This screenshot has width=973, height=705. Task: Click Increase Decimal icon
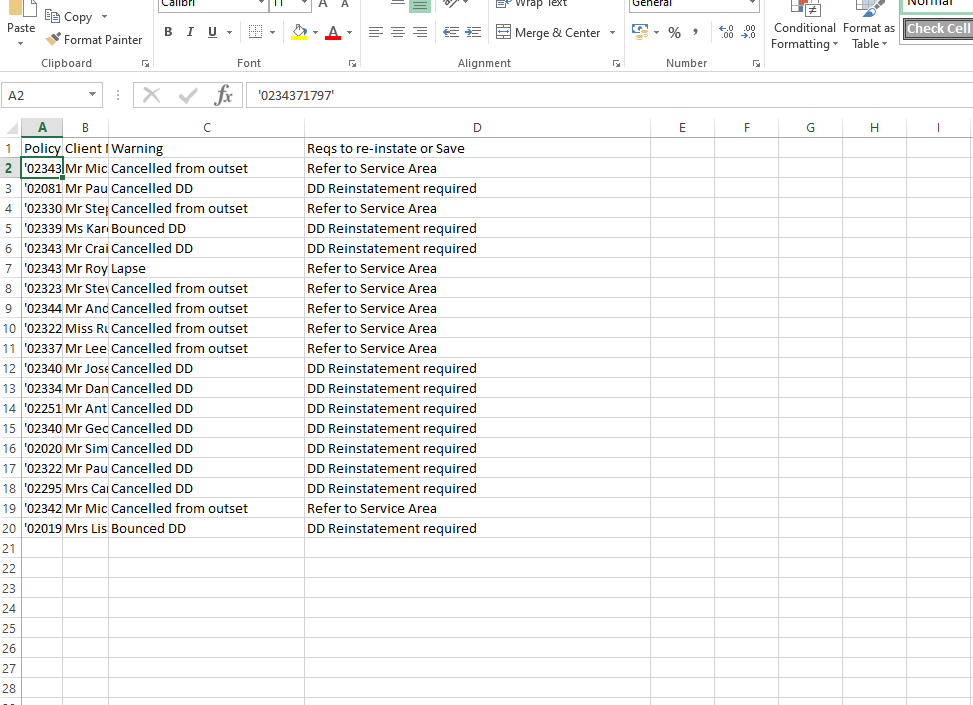pyautogui.click(x=726, y=32)
